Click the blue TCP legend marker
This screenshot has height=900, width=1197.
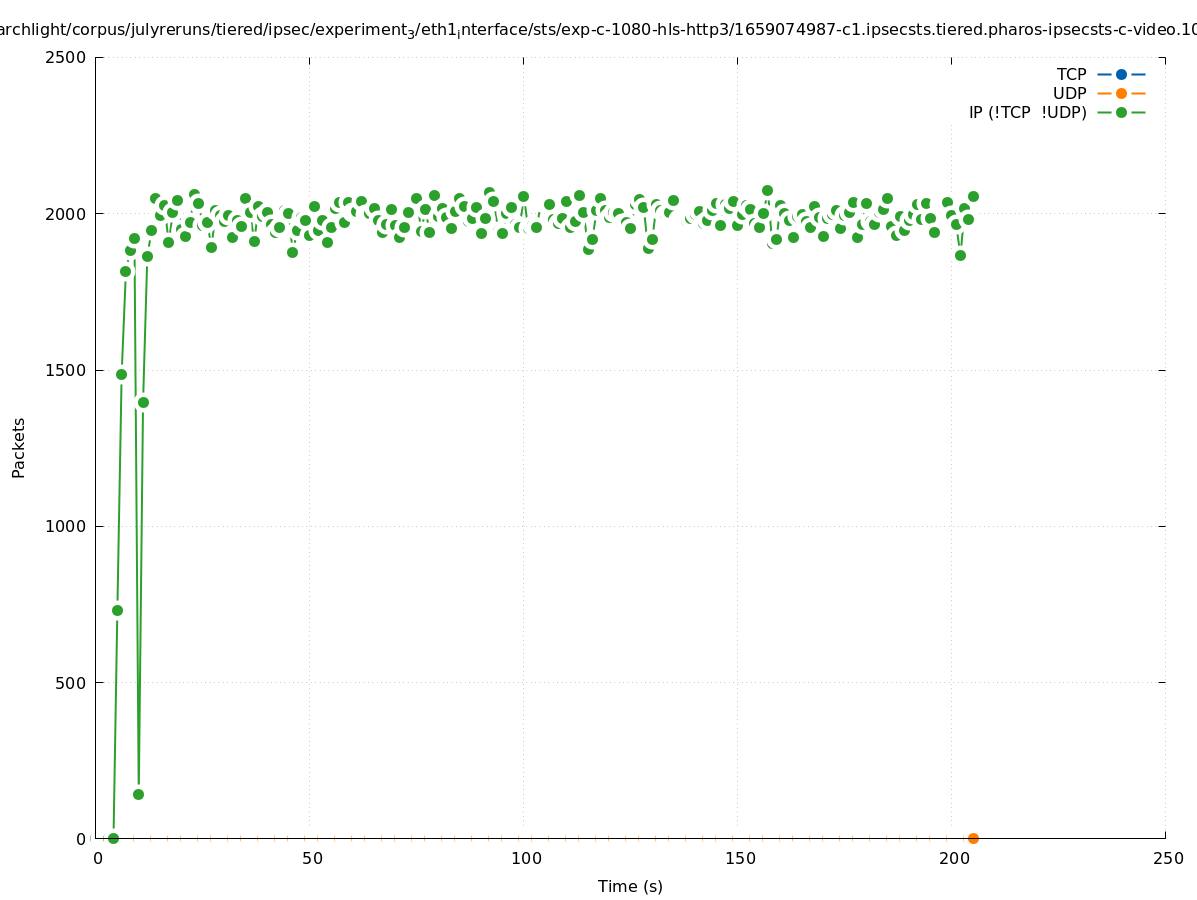[x=1121, y=74]
